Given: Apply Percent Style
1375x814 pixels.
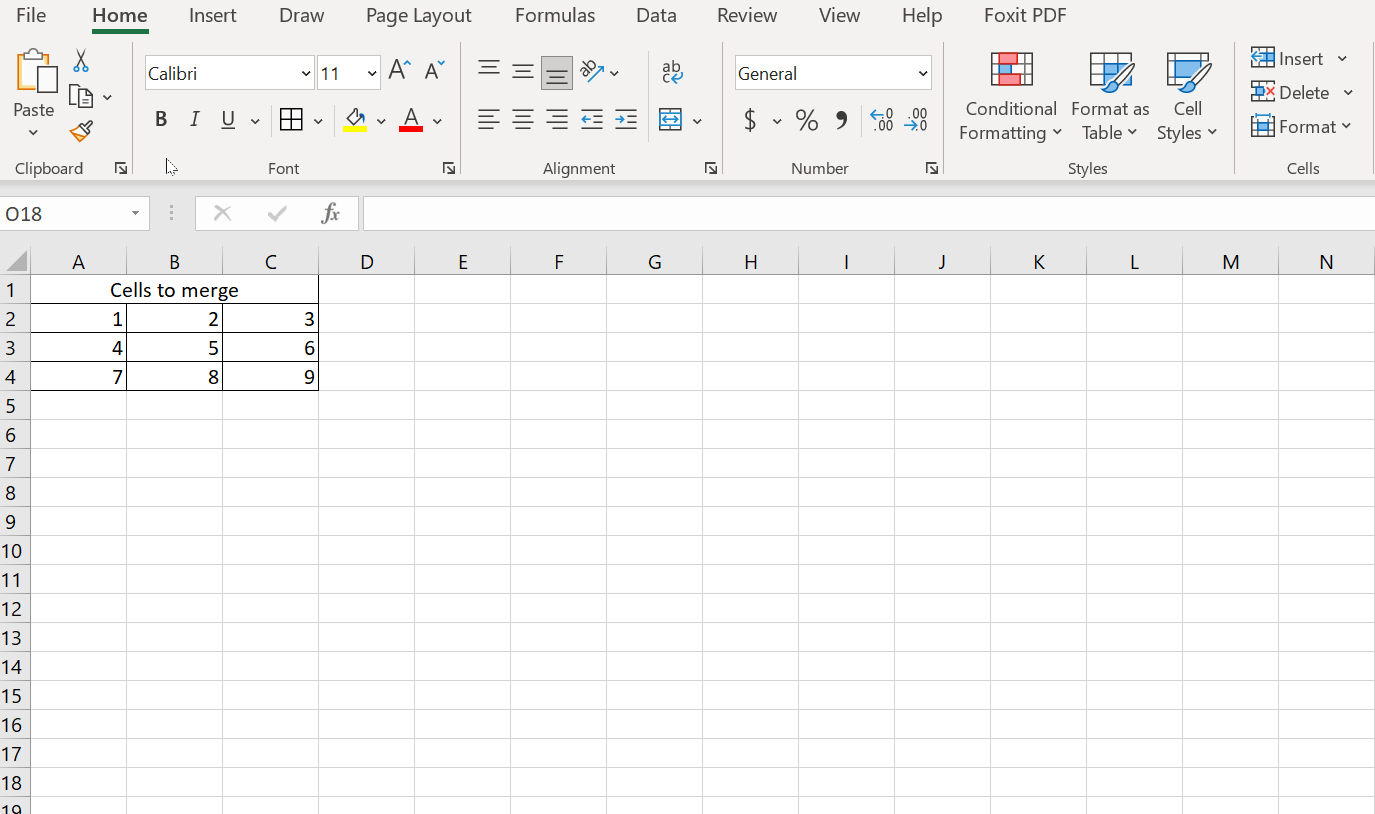Looking at the screenshot, I should pyautogui.click(x=807, y=121).
